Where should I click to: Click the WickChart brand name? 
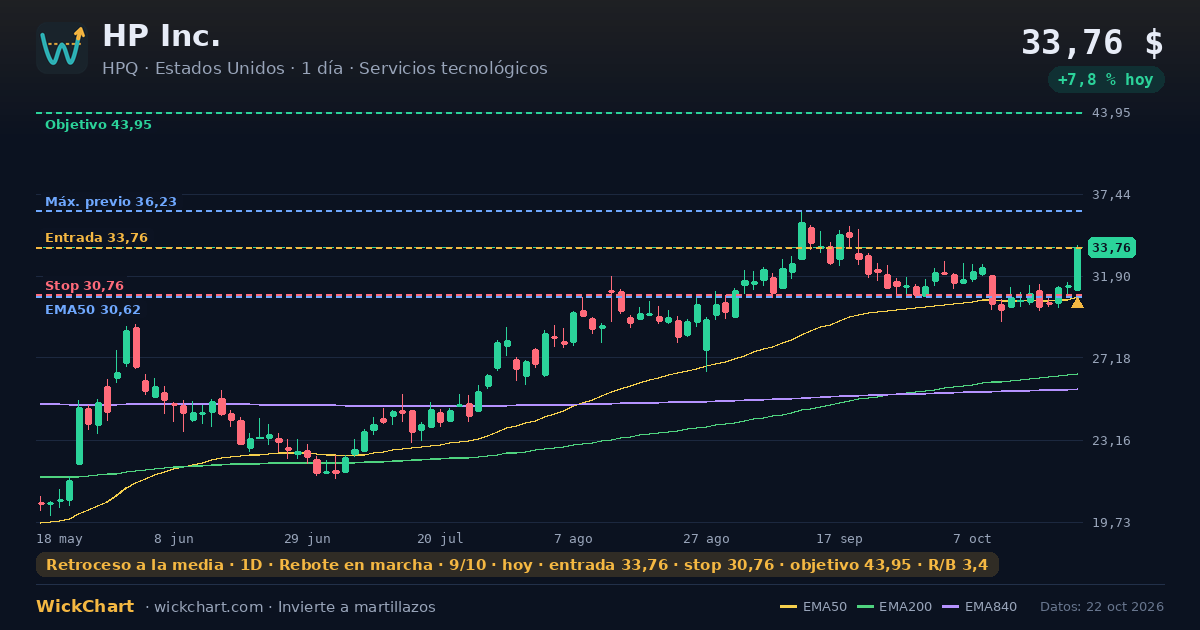pos(85,607)
